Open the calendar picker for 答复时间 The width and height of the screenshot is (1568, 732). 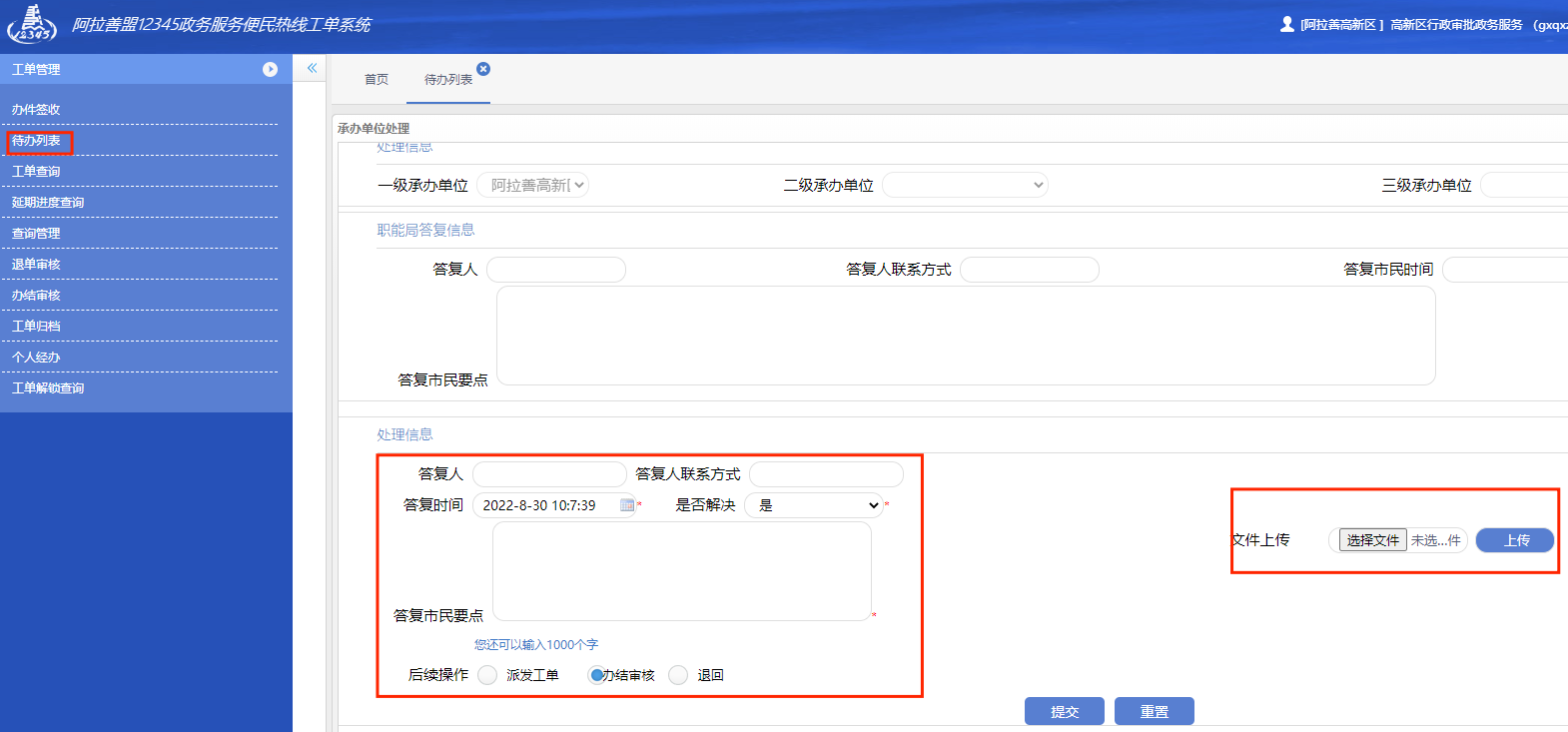coord(627,505)
